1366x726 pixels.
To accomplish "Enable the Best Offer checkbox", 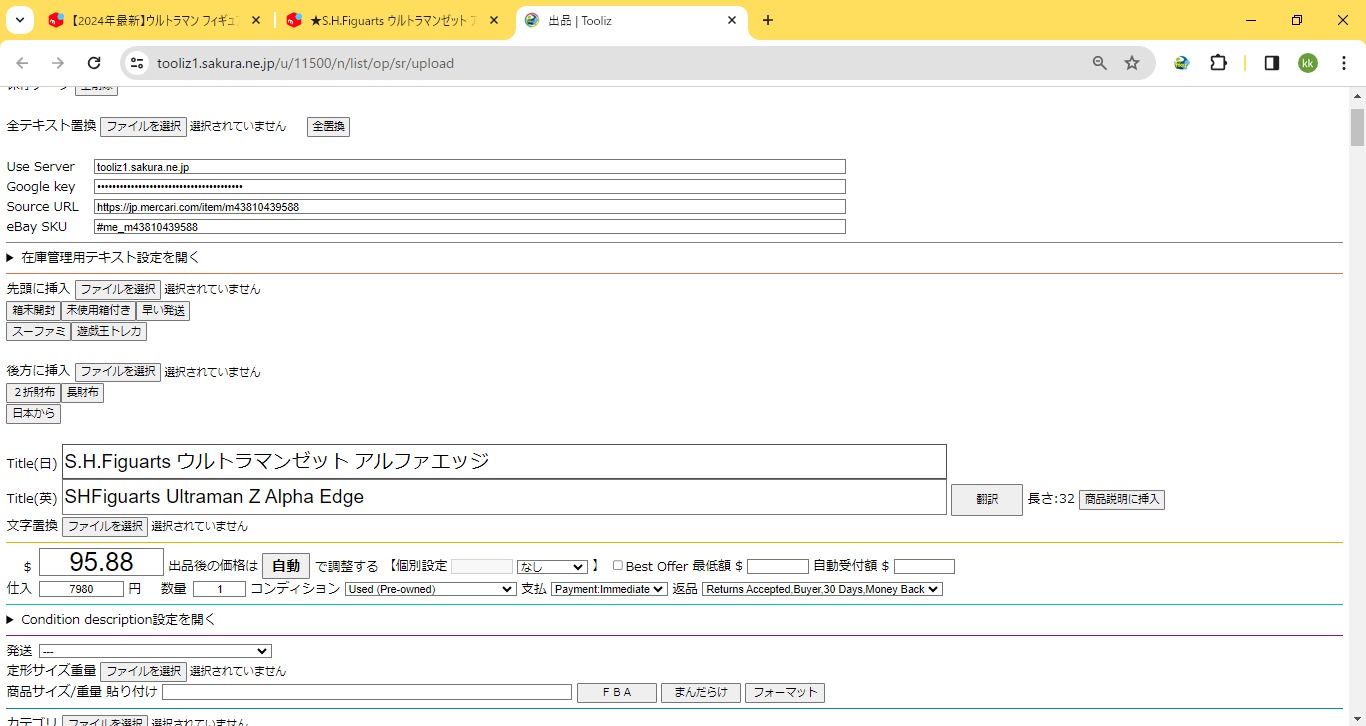I will point(617,566).
